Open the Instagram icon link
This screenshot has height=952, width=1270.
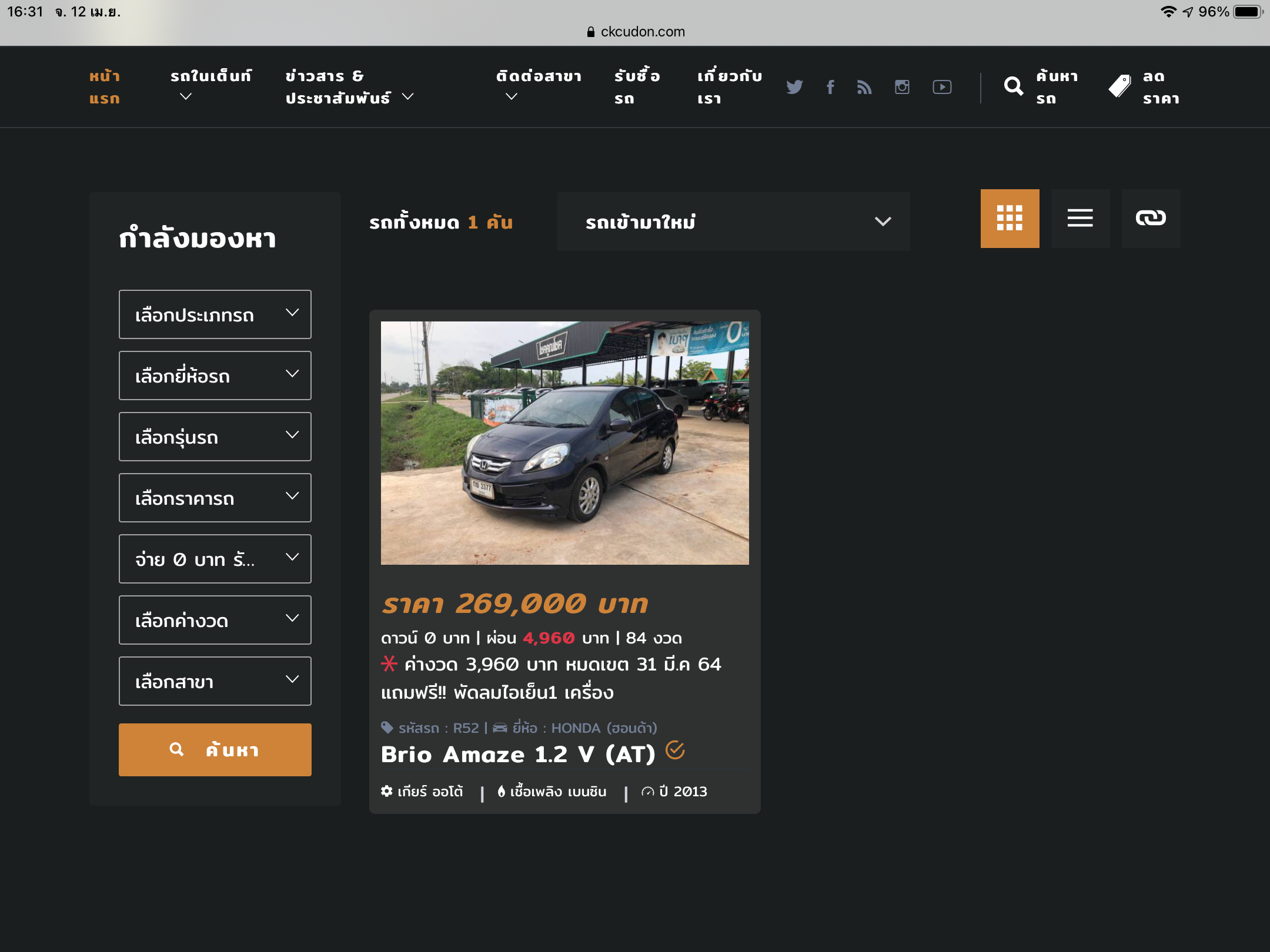pos(902,87)
